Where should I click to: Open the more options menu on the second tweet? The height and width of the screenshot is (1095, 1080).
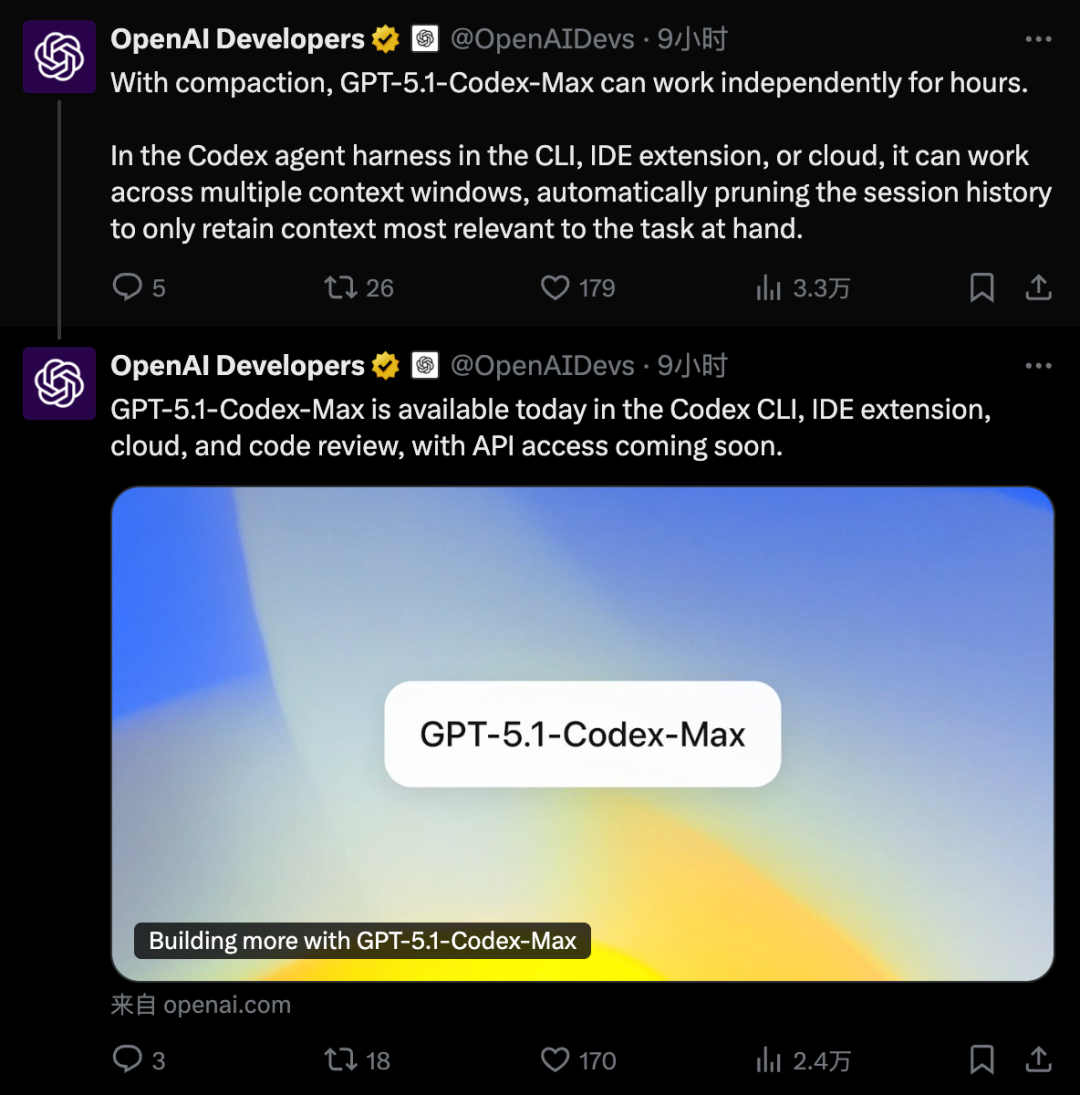pyautogui.click(x=1039, y=365)
